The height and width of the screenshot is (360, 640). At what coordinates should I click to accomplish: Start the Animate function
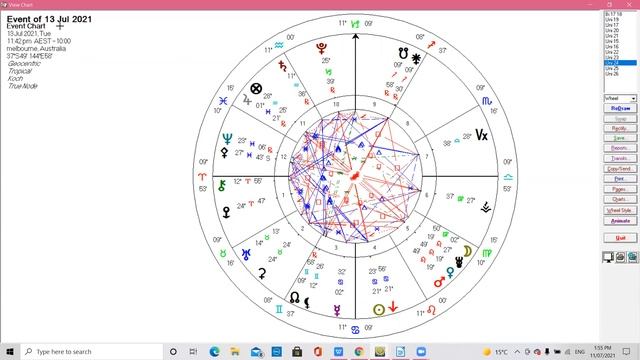(x=620, y=221)
